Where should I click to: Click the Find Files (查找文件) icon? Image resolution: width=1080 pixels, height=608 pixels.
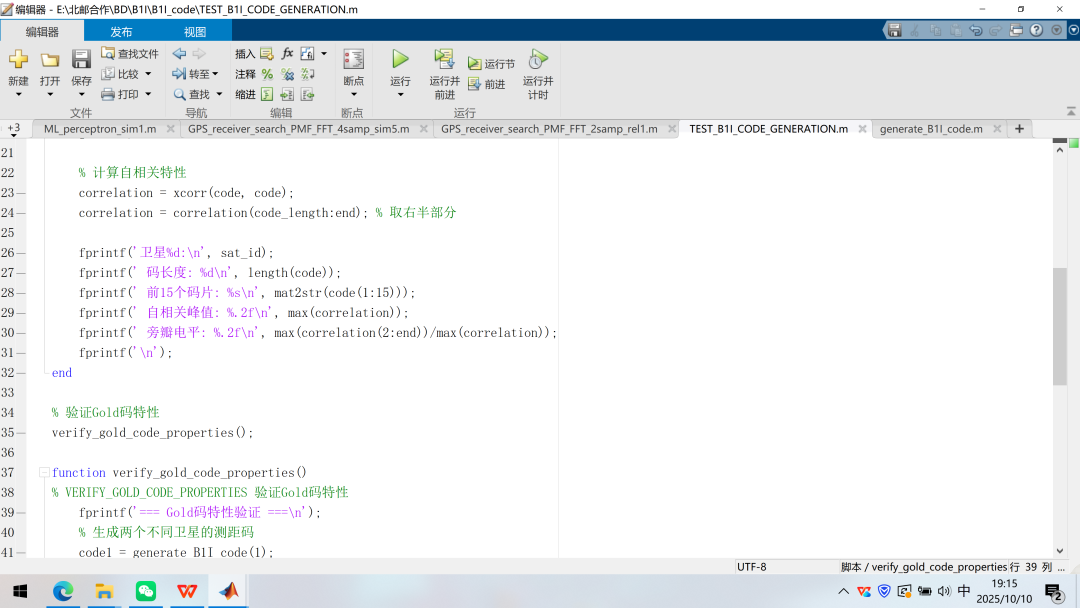click(x=108, y=53)
